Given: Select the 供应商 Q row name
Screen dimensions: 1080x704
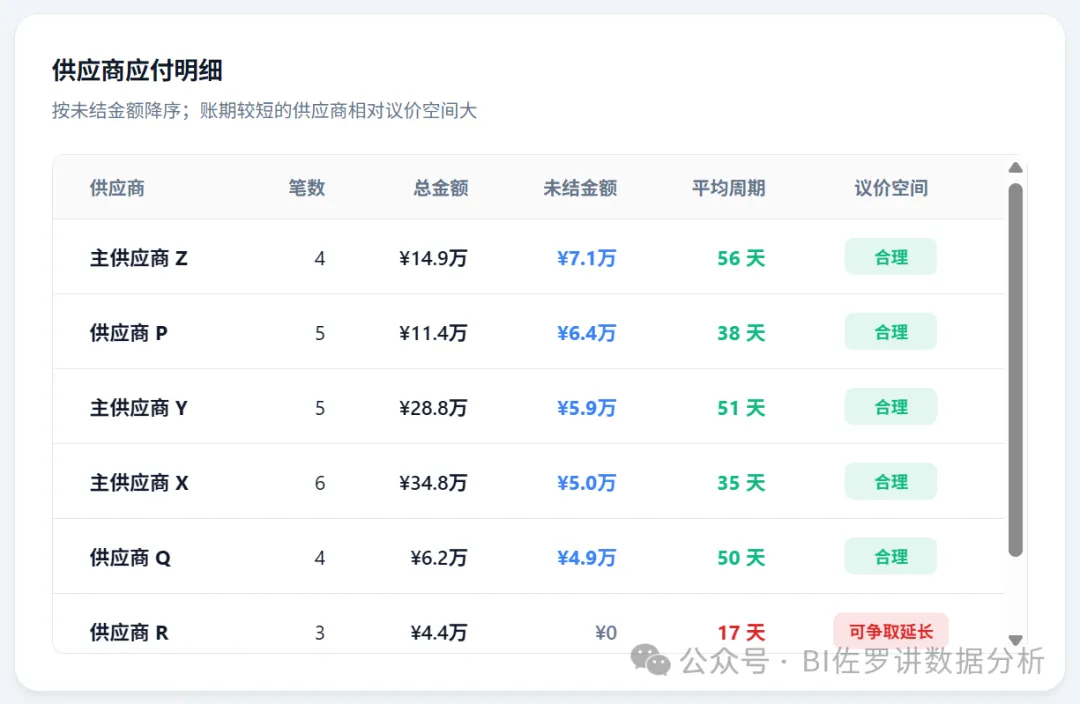Looking at the screenshot, I should click(x=130, y=558).
